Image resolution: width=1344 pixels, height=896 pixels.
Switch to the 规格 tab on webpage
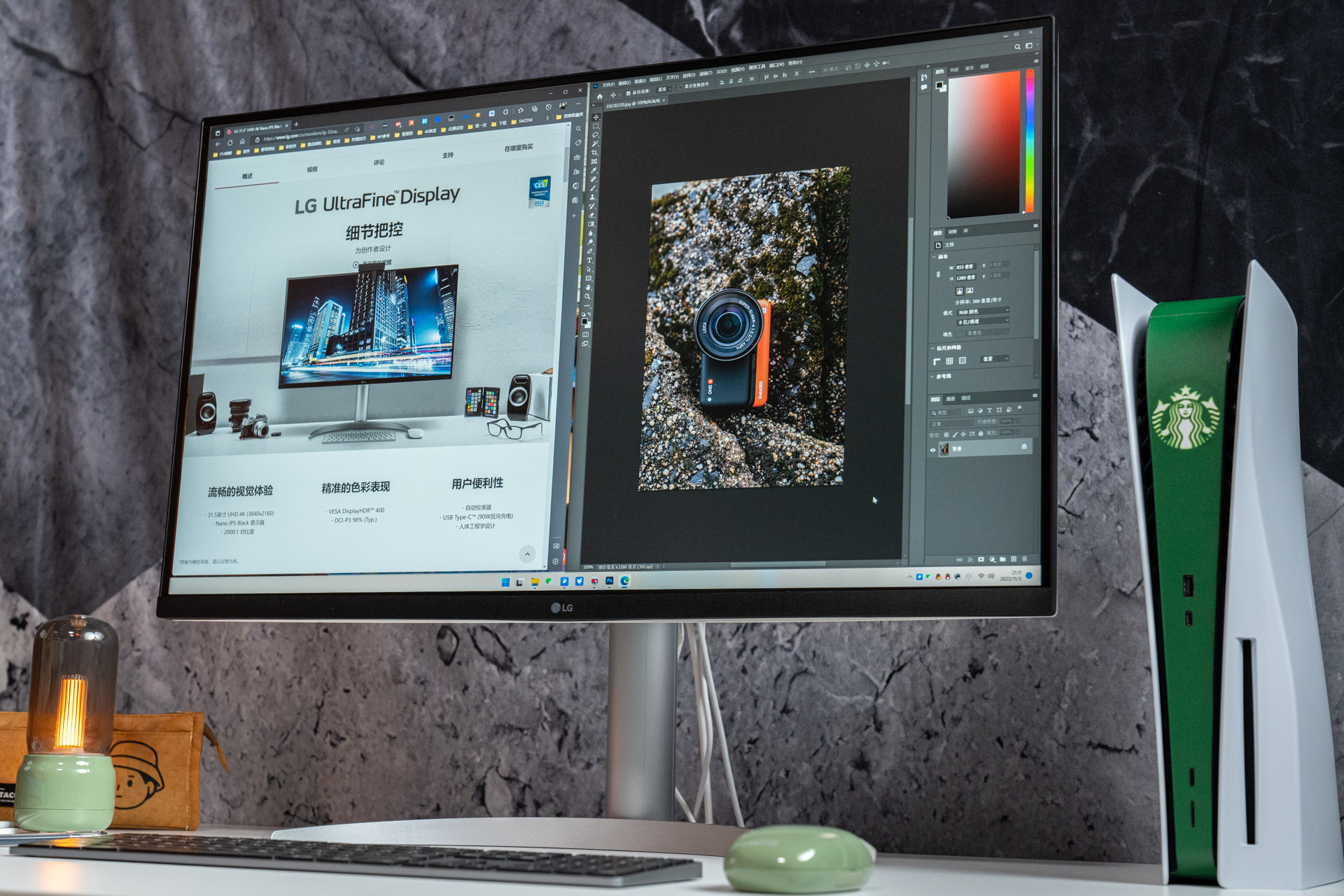(x=312, y=169)
